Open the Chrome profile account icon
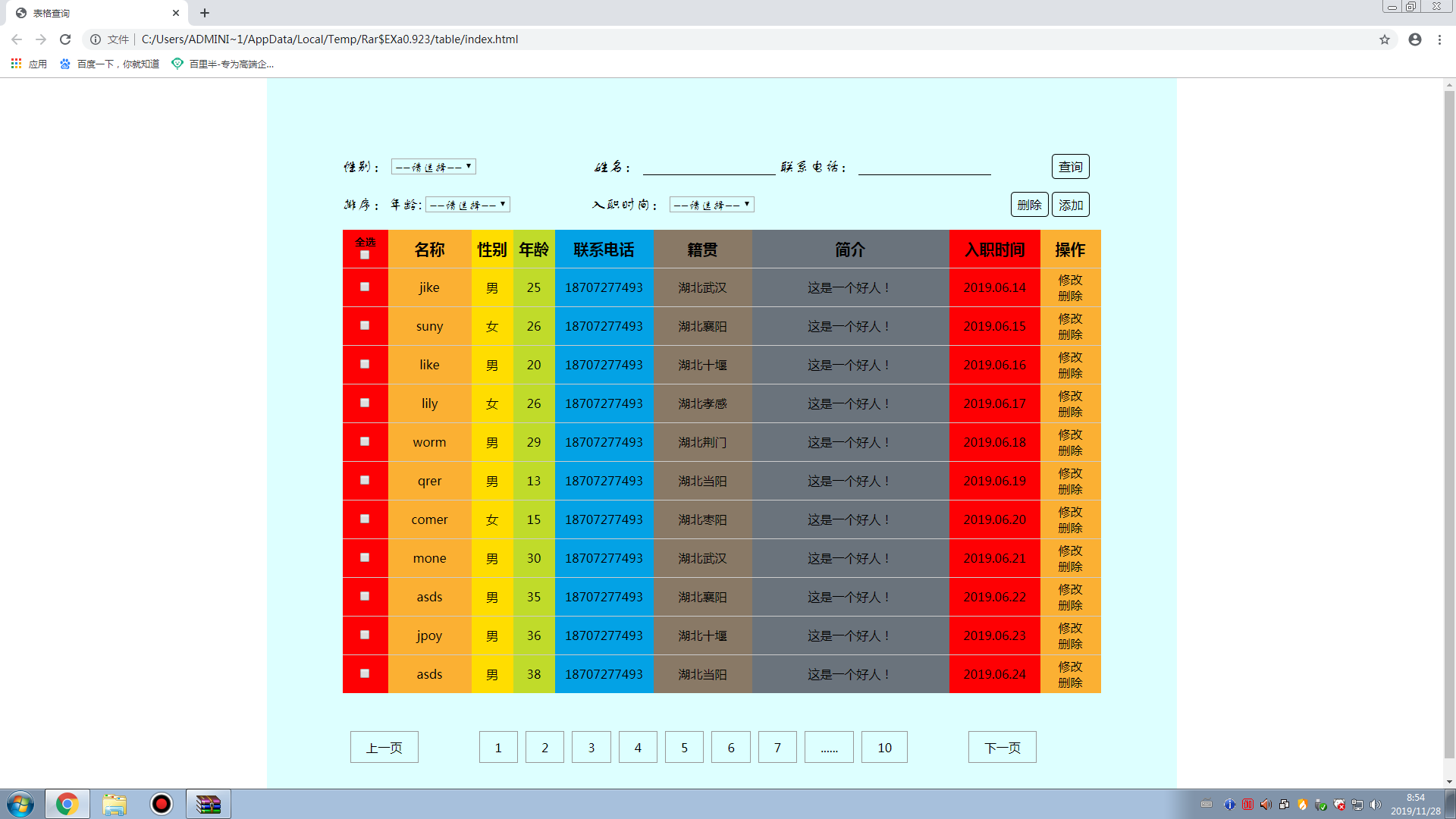1456x819 pixels. [1414, 39]
